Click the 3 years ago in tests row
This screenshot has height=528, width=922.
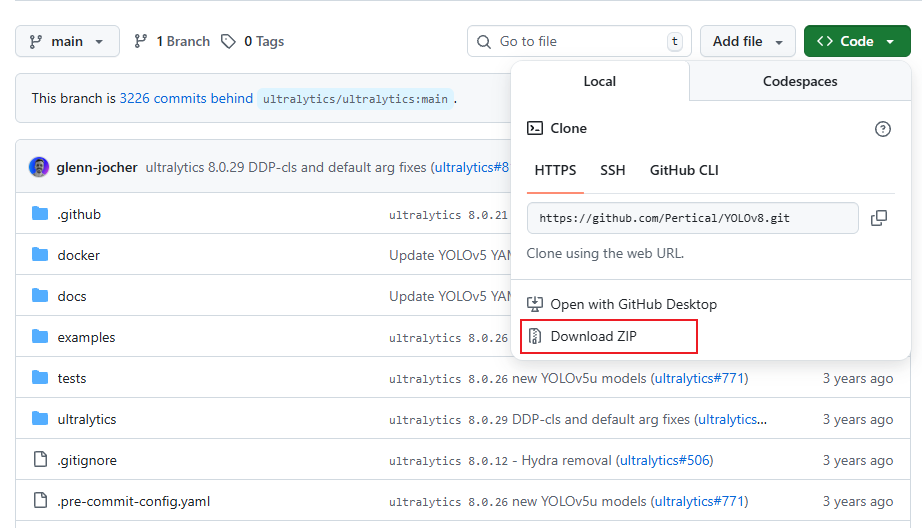click(x=857, y=378)
